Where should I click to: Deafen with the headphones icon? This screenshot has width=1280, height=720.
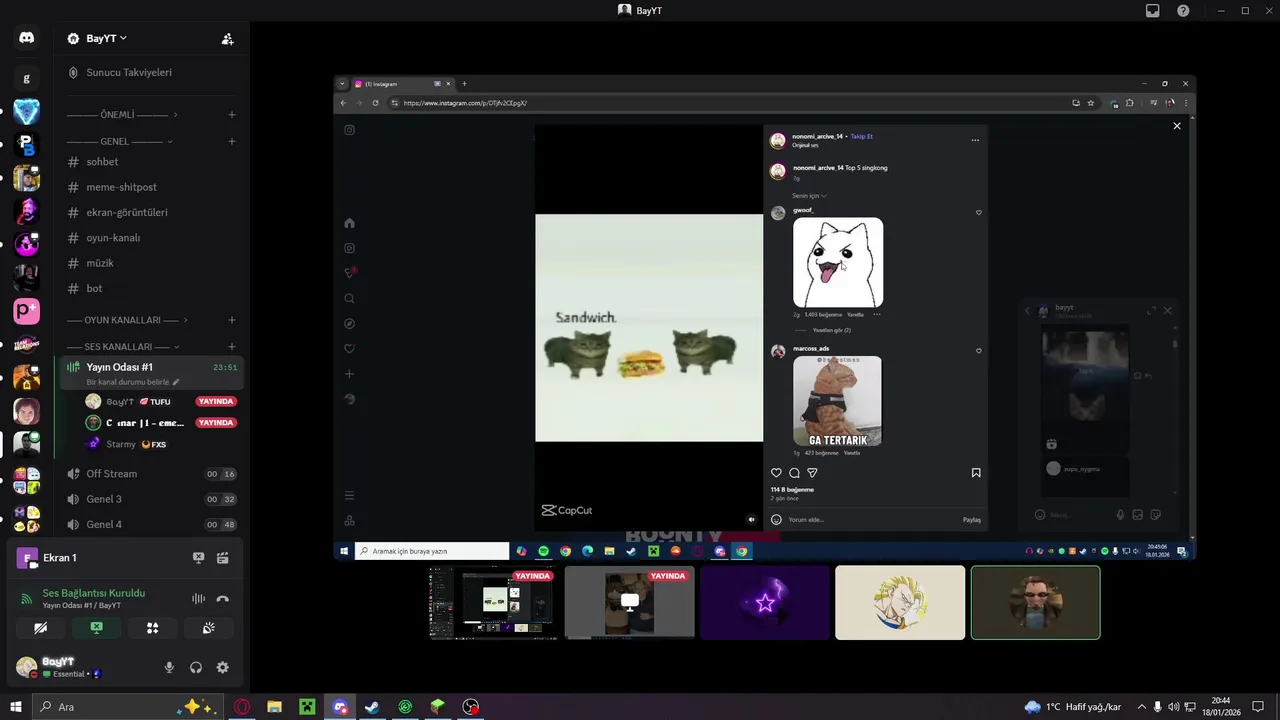click(x=196, y=667)
